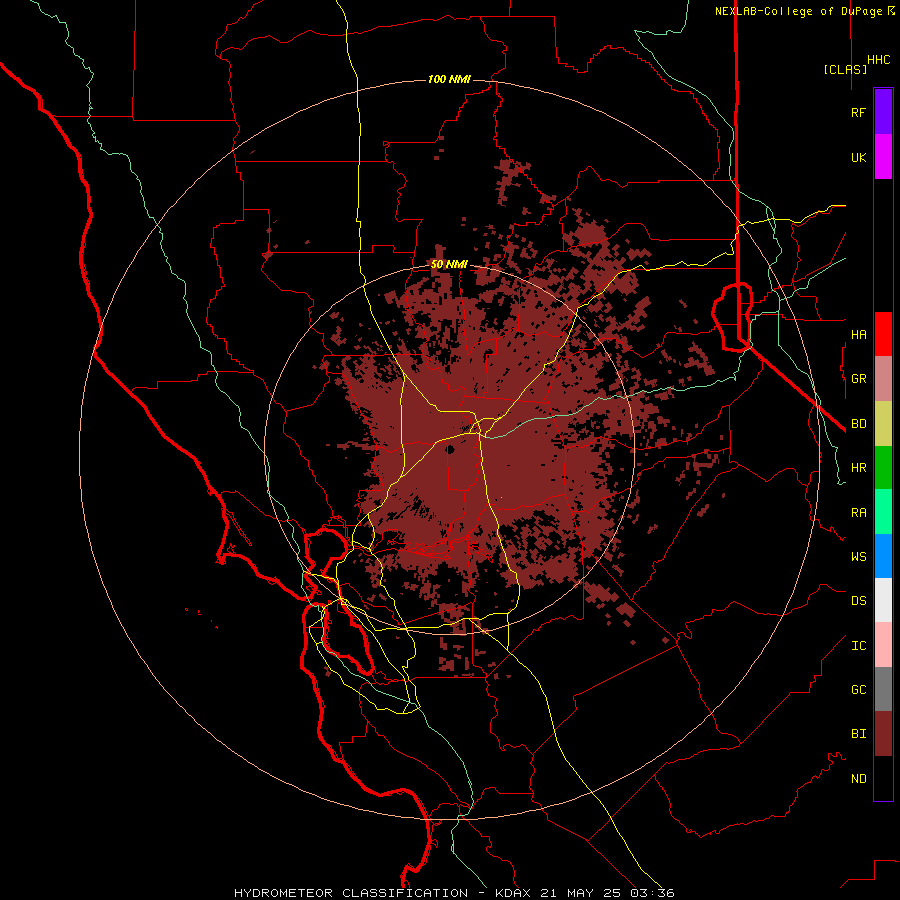900x900 pixels.
Task: Click the [CLAS] units label
Action: point(845,69)
